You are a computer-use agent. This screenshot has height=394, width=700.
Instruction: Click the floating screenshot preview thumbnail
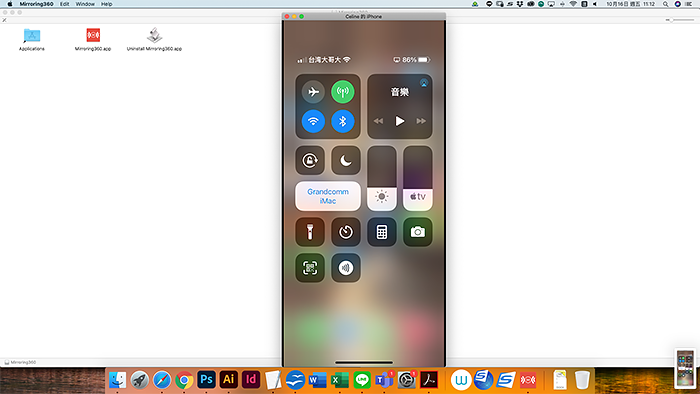point(685,368)
